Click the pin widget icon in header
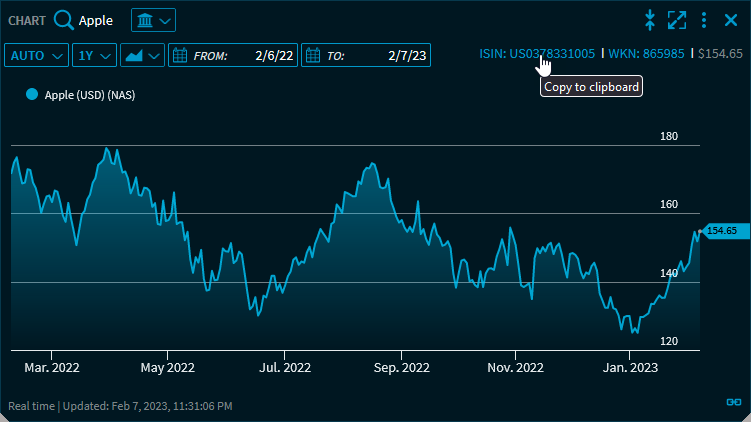Screen dimensions: 751x422 point(650,20)
